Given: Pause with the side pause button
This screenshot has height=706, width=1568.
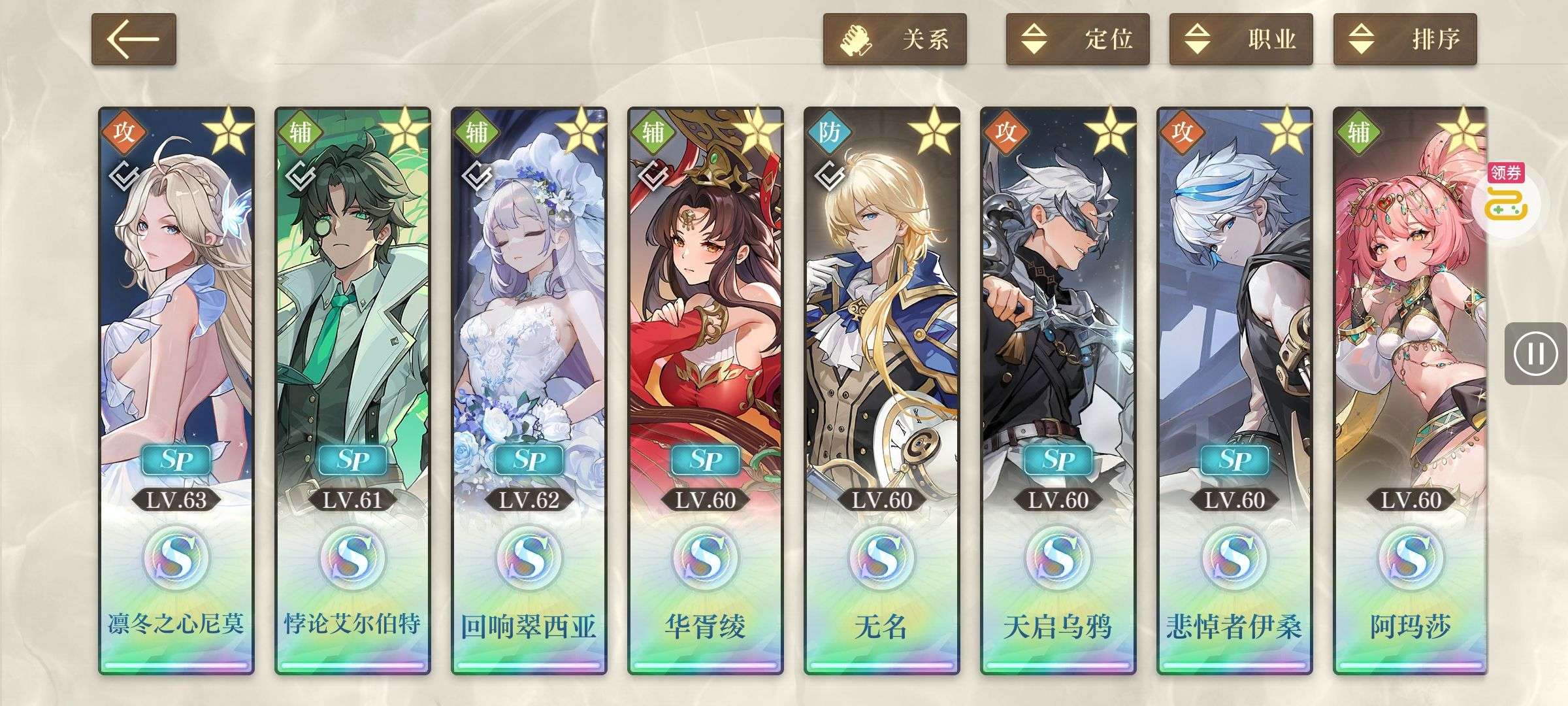Looking at the screenshot, I should click(1535, 354).
